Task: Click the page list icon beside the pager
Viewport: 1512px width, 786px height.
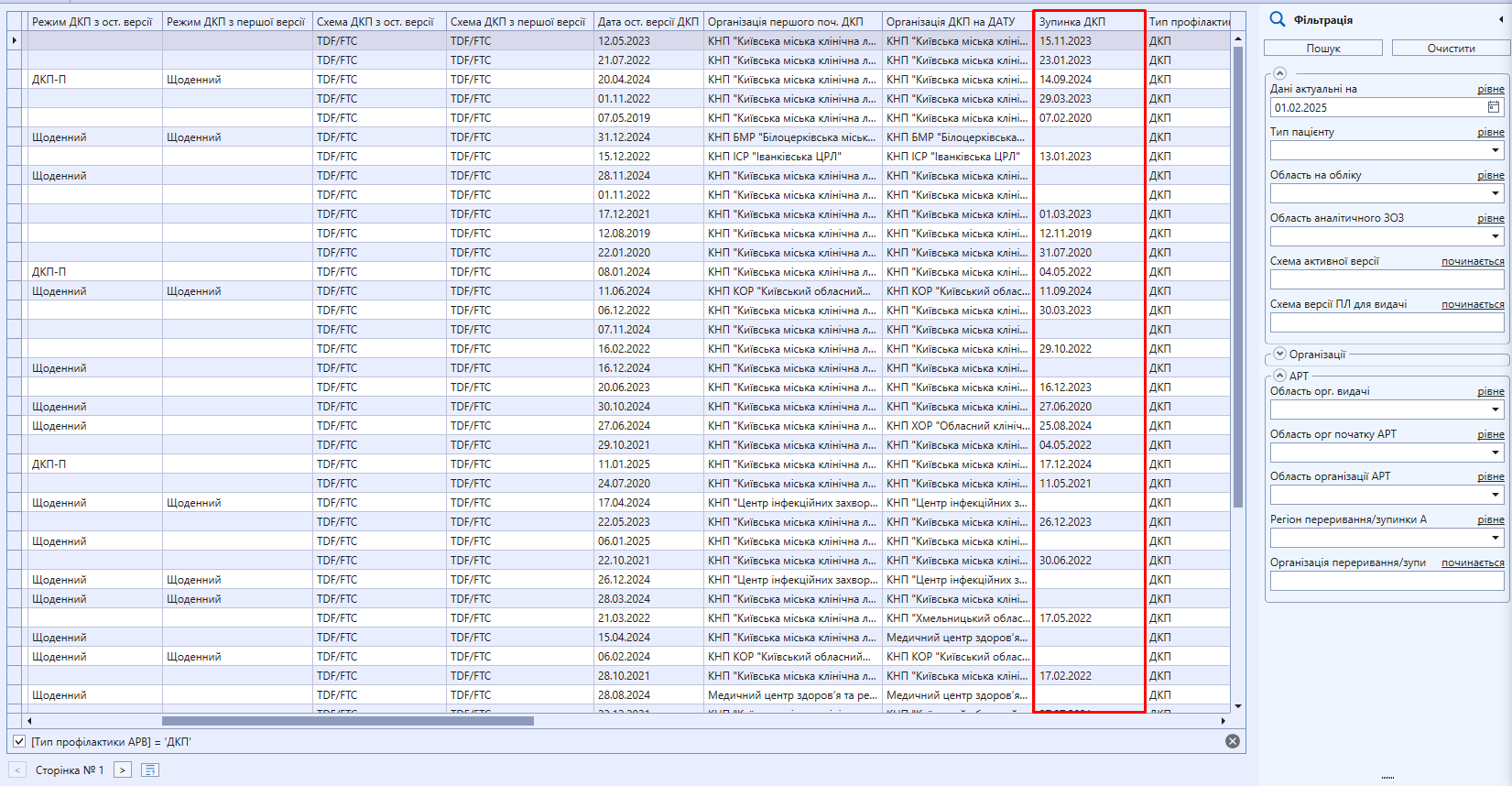Action: tap(150, 770)
